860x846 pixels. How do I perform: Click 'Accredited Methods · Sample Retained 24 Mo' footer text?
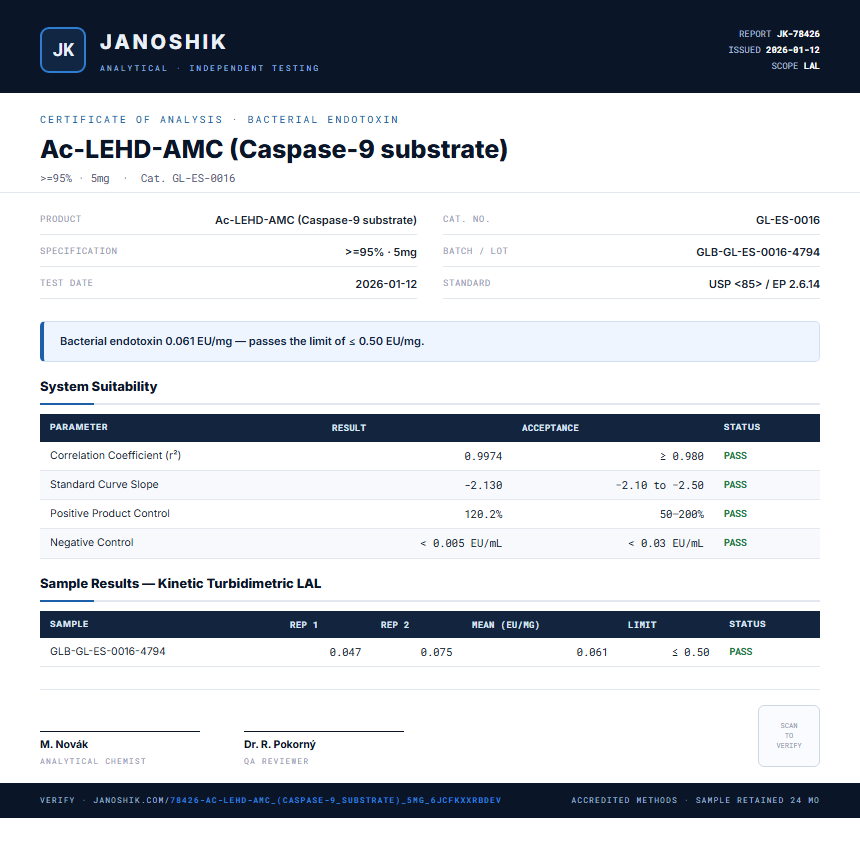pyautogui.click(x=695, y=800)
